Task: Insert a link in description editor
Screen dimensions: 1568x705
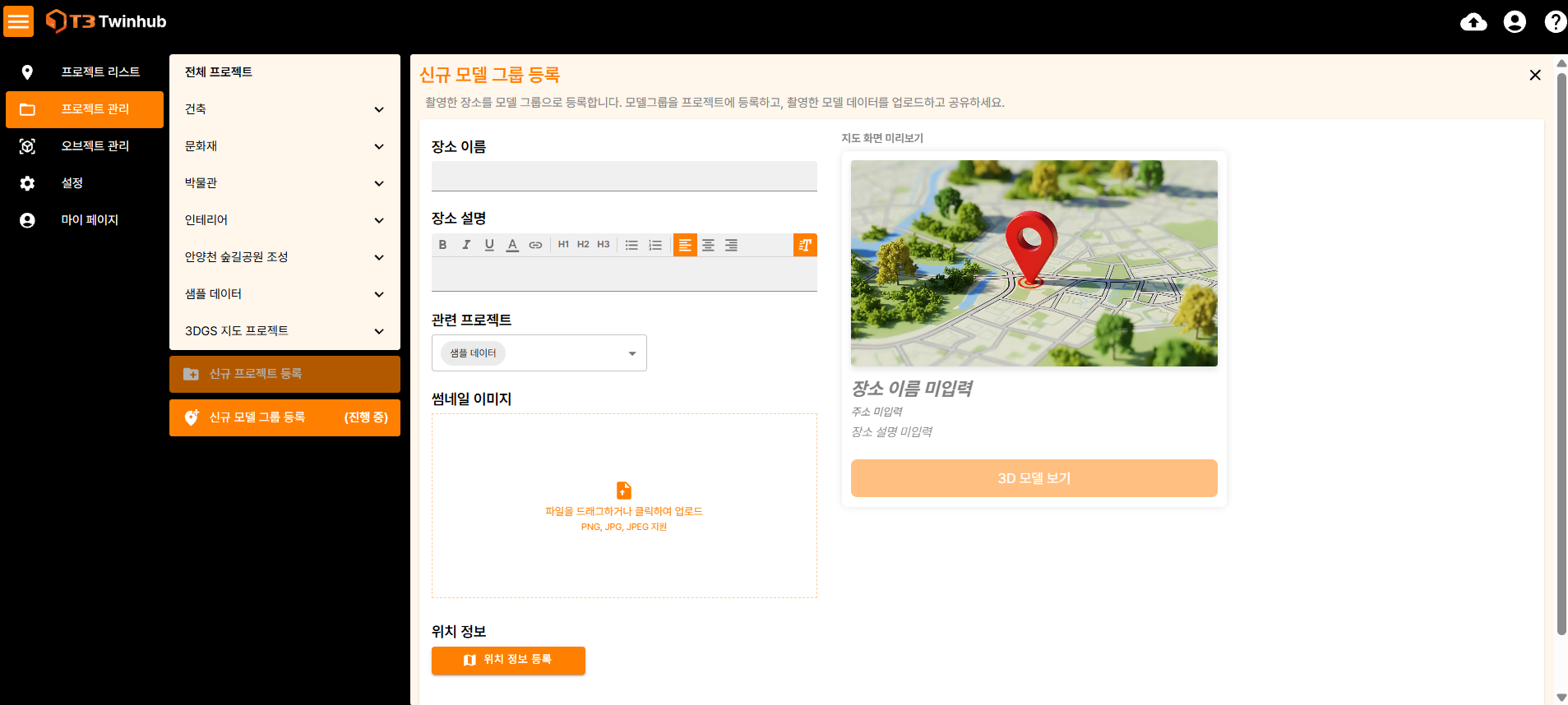Action: coord(535,245)
